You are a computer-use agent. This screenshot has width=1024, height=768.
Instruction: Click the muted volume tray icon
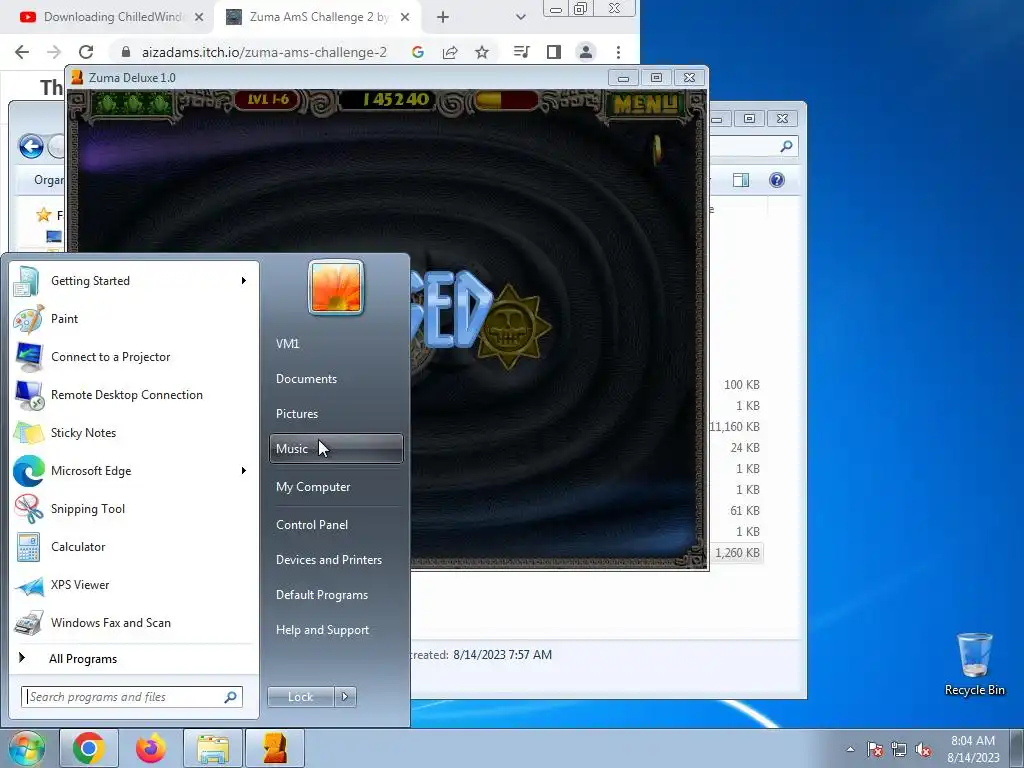(923, 749)
